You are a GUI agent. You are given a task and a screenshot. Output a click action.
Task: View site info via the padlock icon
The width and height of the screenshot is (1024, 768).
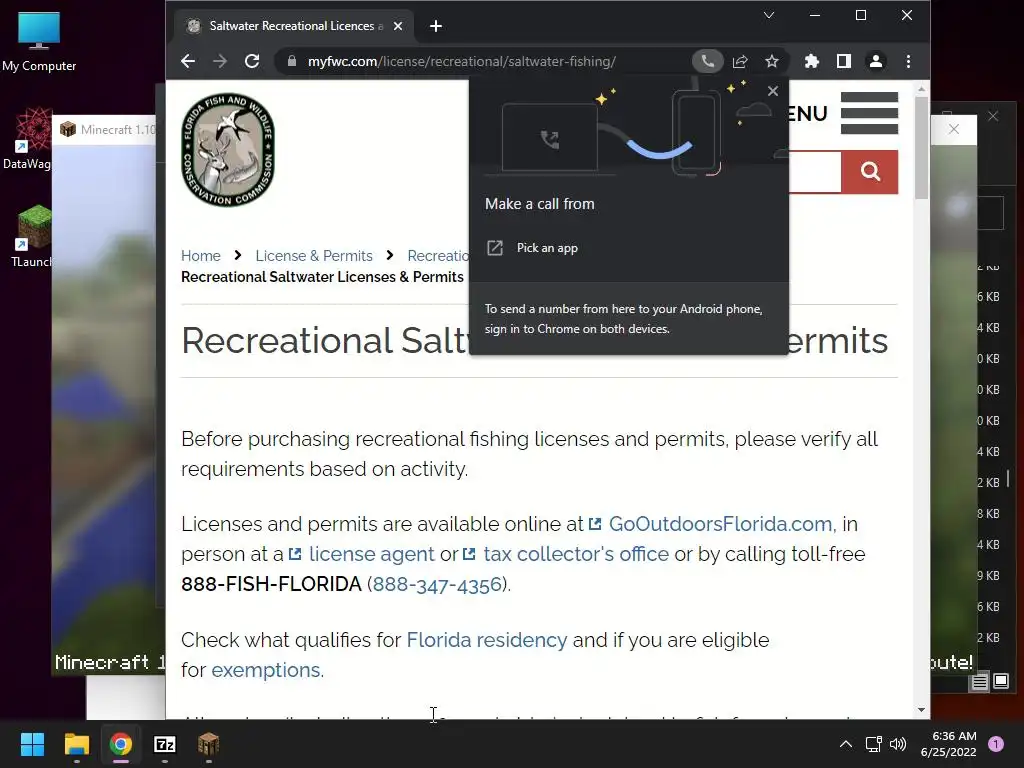292,61
